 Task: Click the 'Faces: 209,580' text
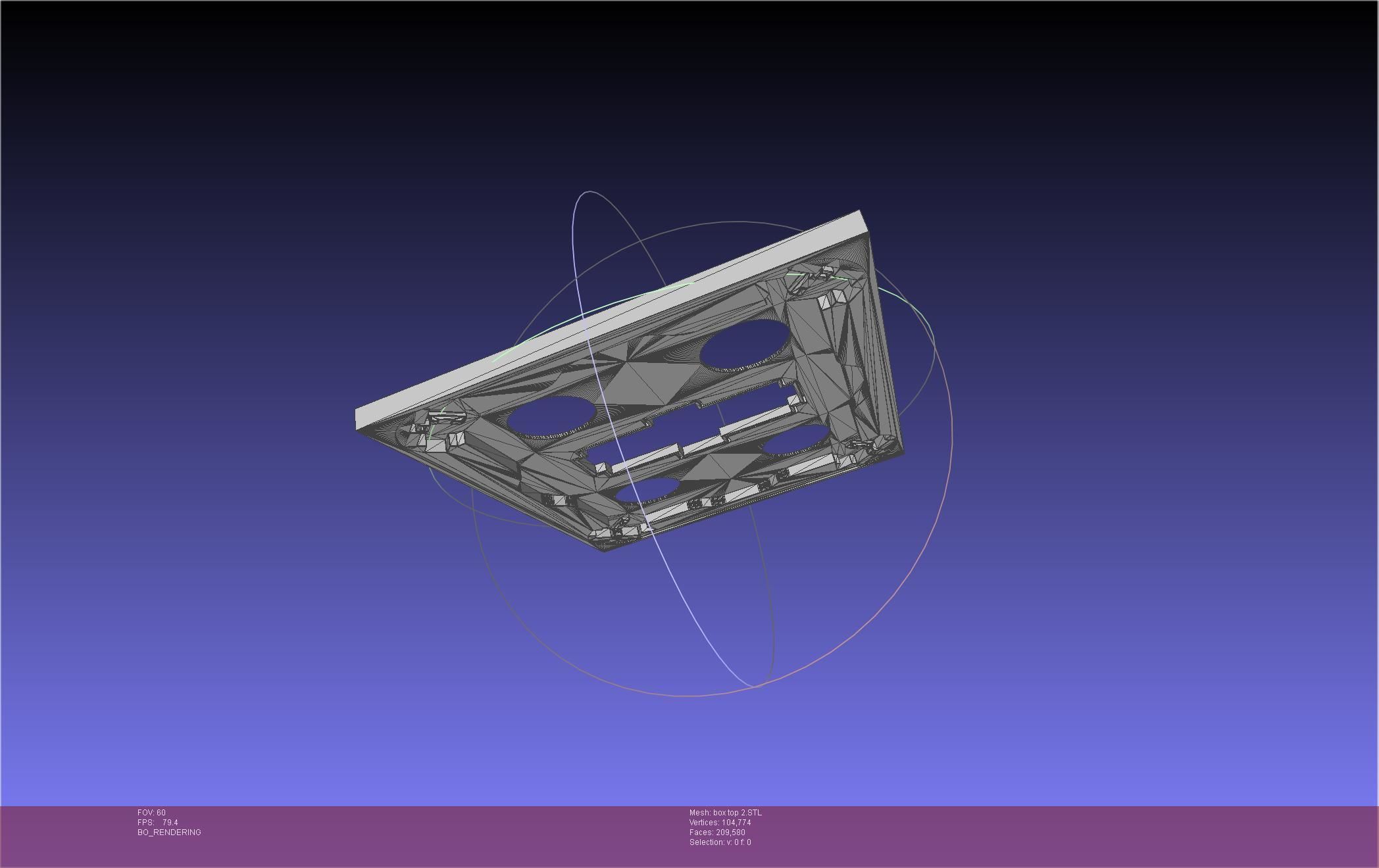(717, 832)
